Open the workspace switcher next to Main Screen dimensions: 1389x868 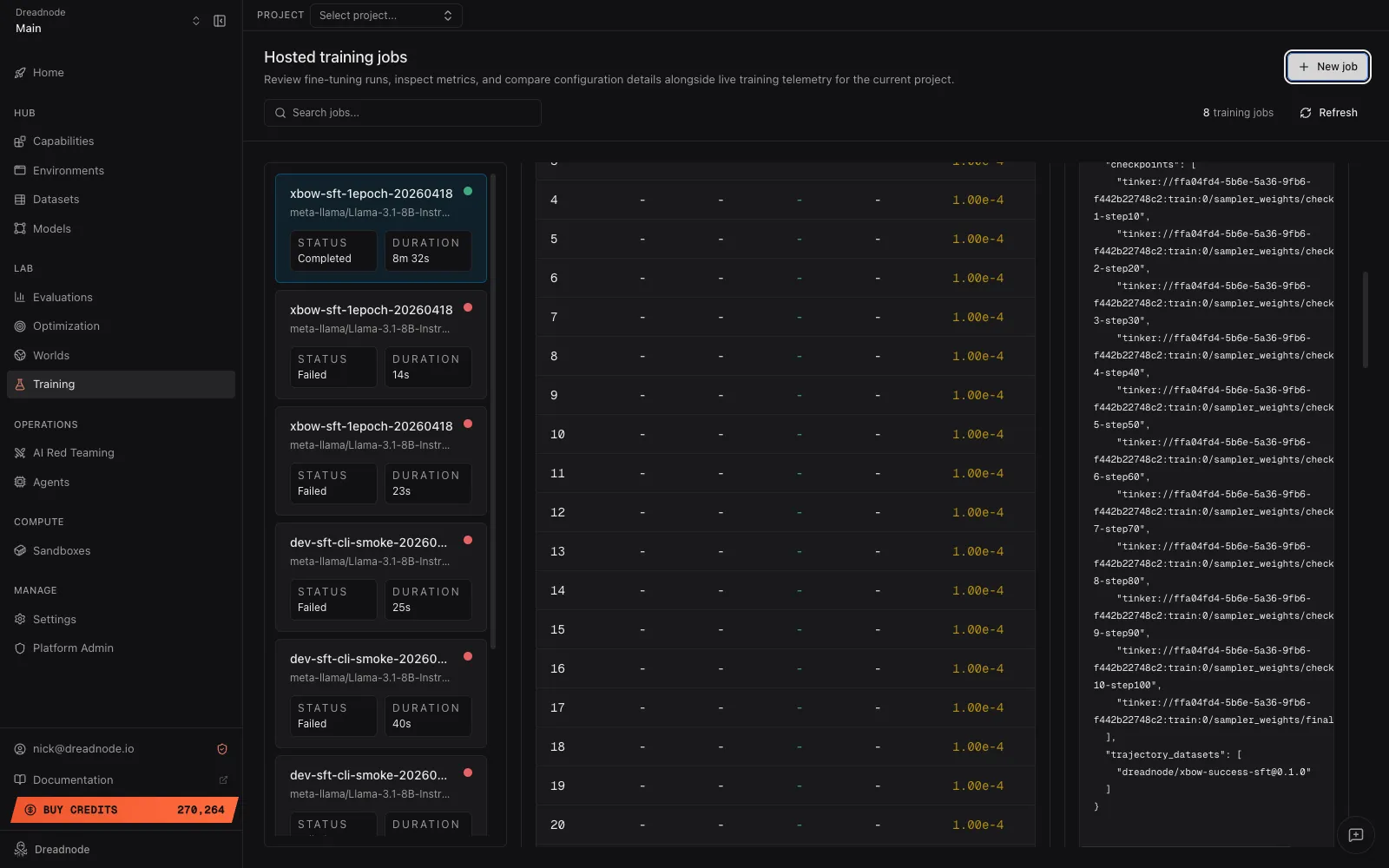pyautogui.click(x=196, y=20)
